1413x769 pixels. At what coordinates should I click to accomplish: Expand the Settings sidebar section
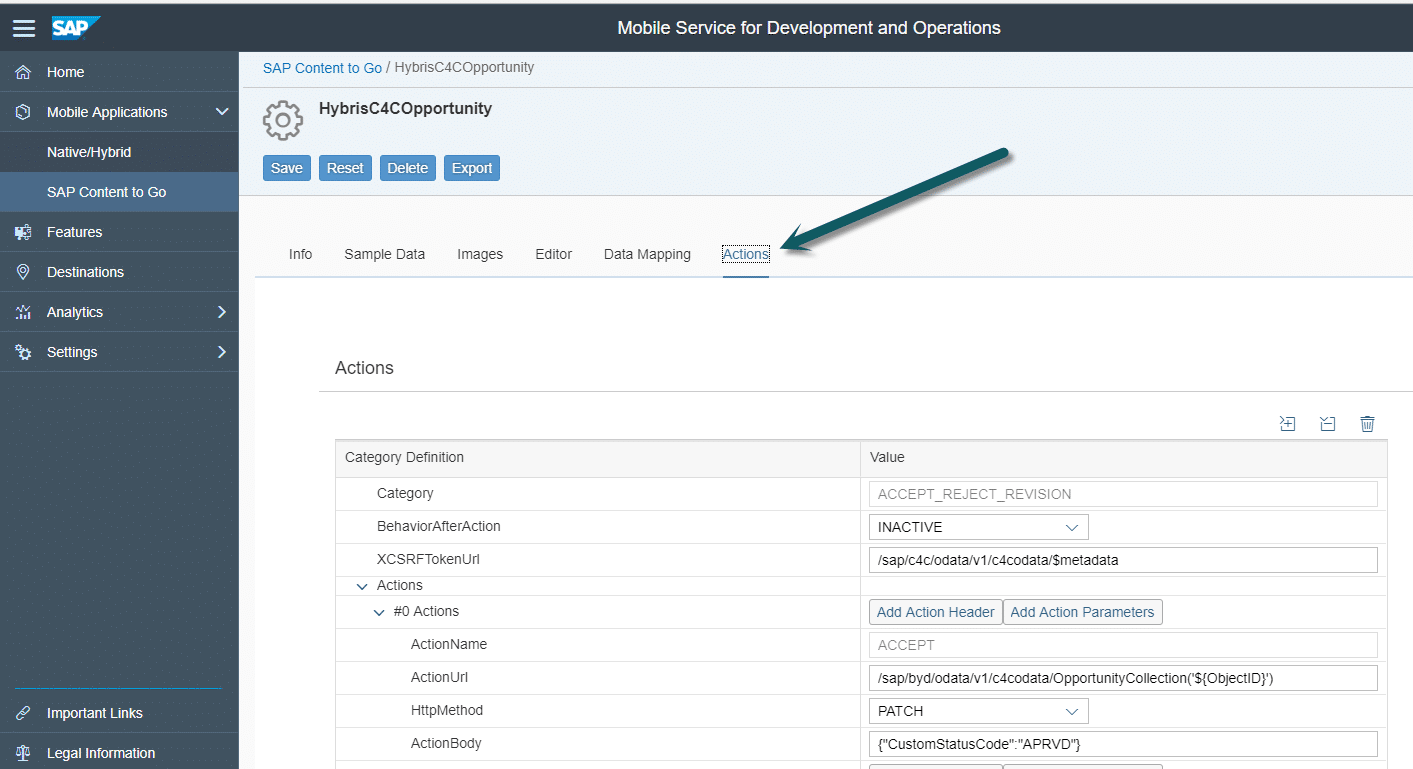click(222, 352)
